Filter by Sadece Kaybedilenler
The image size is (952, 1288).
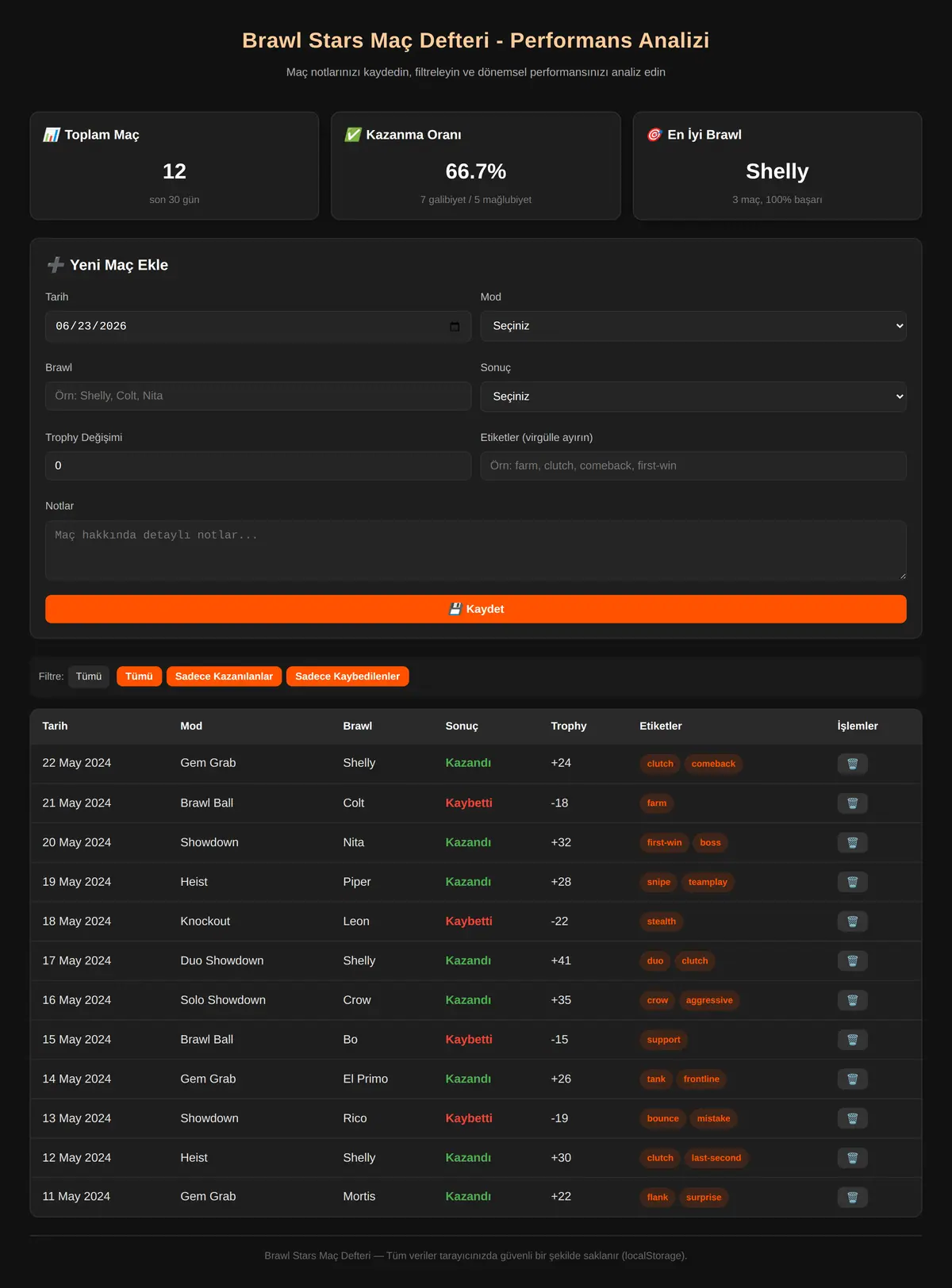[x=347, y=677]
